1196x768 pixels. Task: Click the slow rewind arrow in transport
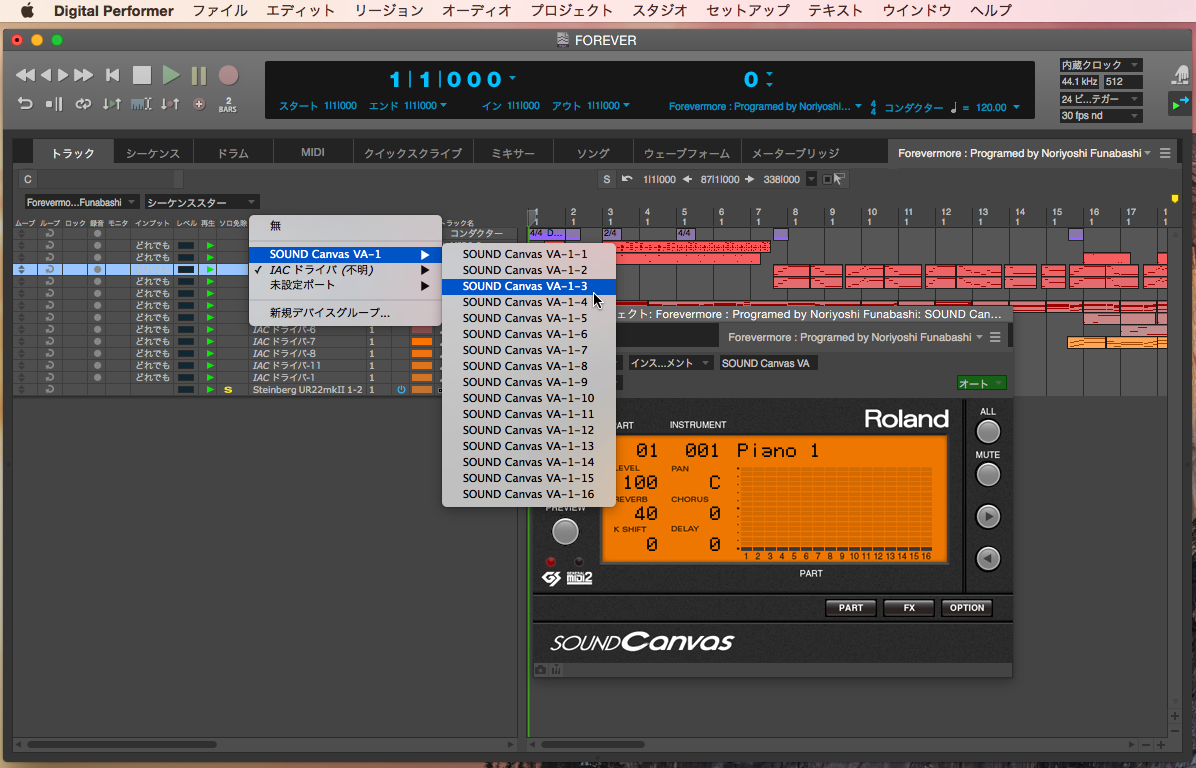tap(46, 75)
